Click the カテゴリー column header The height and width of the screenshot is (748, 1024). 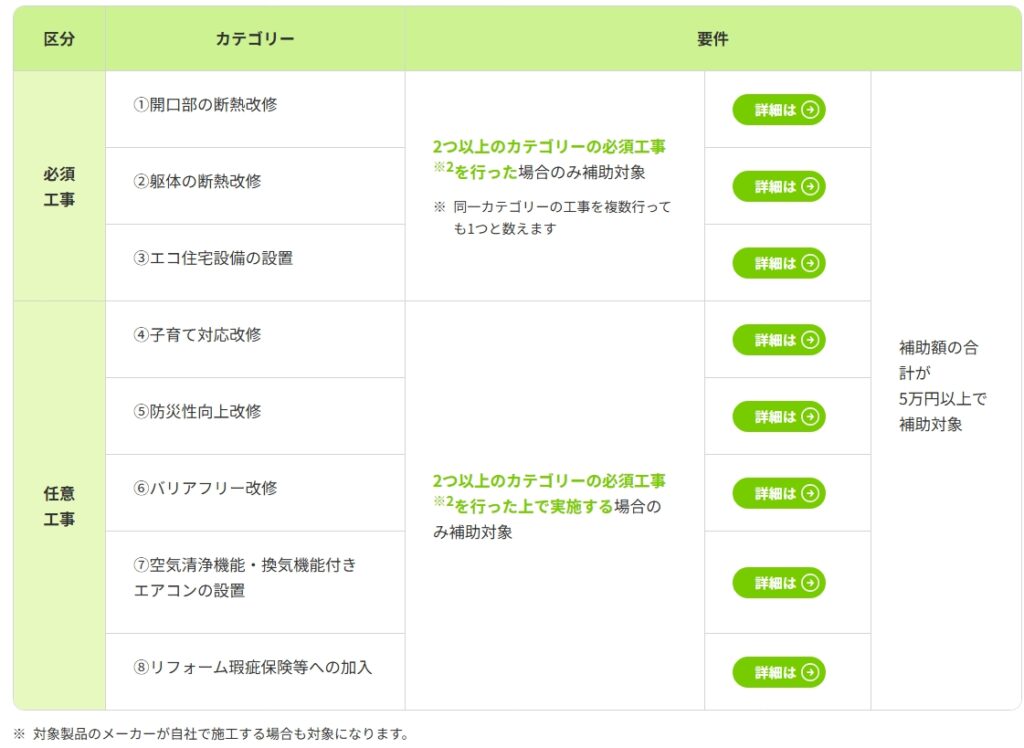coord(254,40)
